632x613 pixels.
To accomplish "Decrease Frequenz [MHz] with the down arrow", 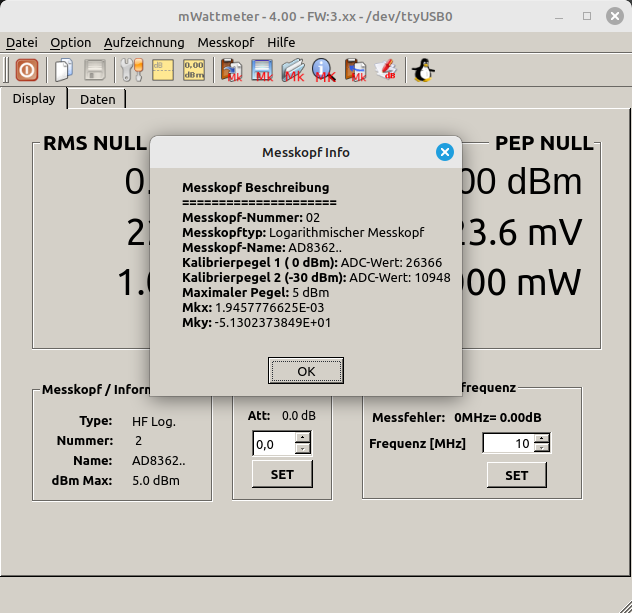I will [x=542, y=448].
